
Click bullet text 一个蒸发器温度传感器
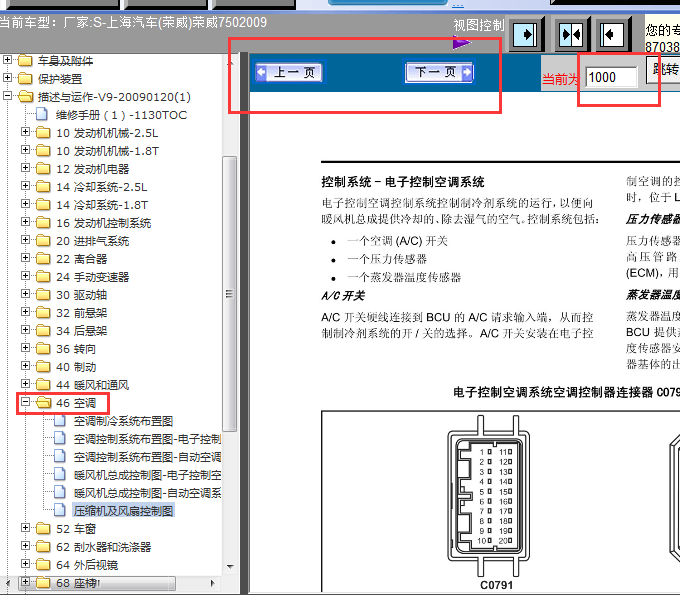404,278
